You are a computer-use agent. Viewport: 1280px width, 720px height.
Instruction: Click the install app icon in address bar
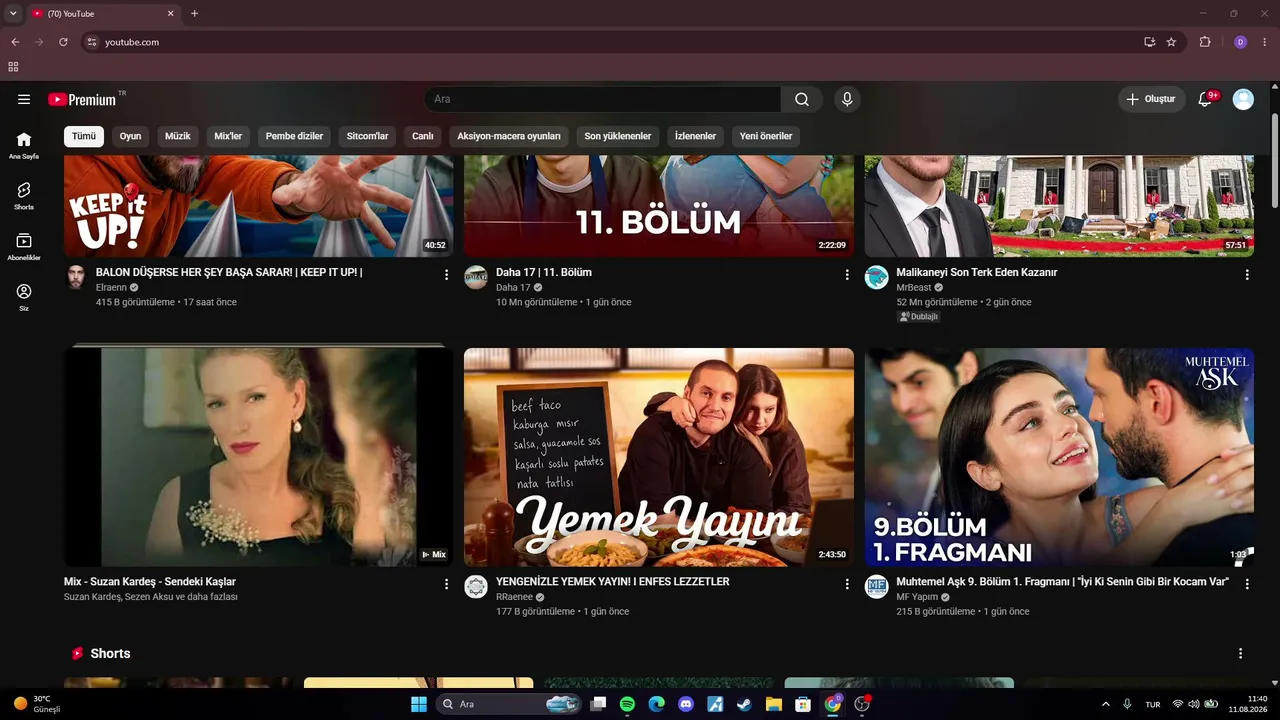tap(1150, 42)
